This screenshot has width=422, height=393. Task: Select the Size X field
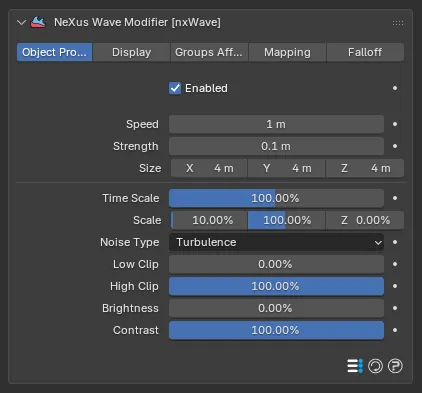[x=209, y=168]
